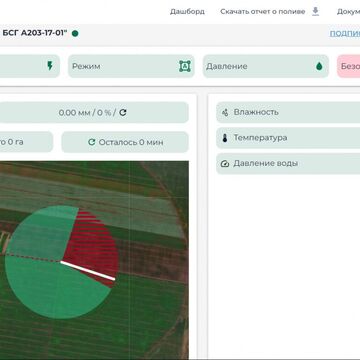Click the humidity icon beside Влажность
This screenshot has height=360, width=360.
(225, 112)
